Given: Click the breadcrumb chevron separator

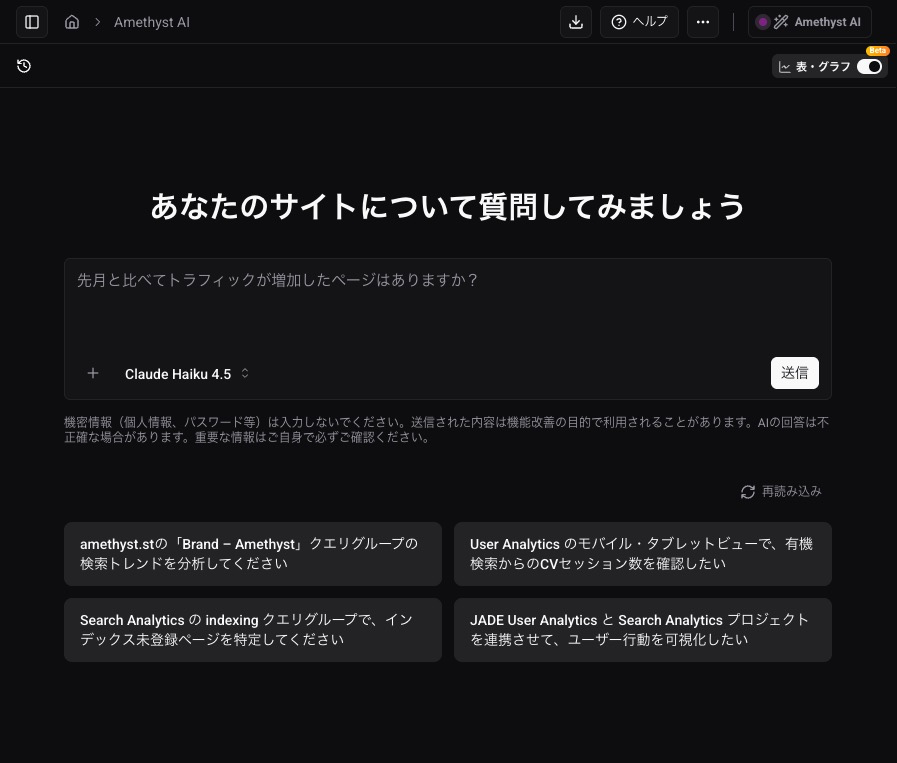Looking at the screenshot, I should tap(98, 22).
